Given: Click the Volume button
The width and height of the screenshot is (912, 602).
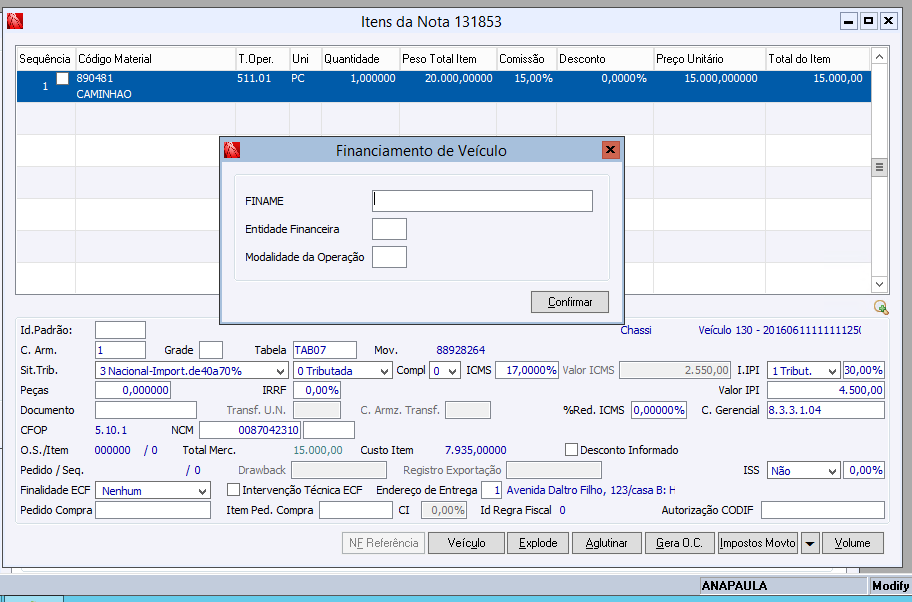Looking at the screenshot, I should click(853, 543).
